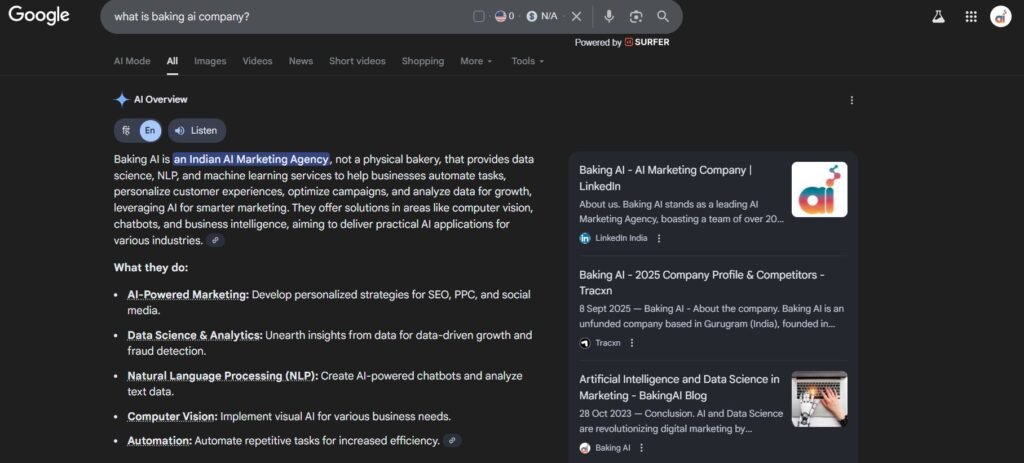Click the Listen audio button

(197, 131)
